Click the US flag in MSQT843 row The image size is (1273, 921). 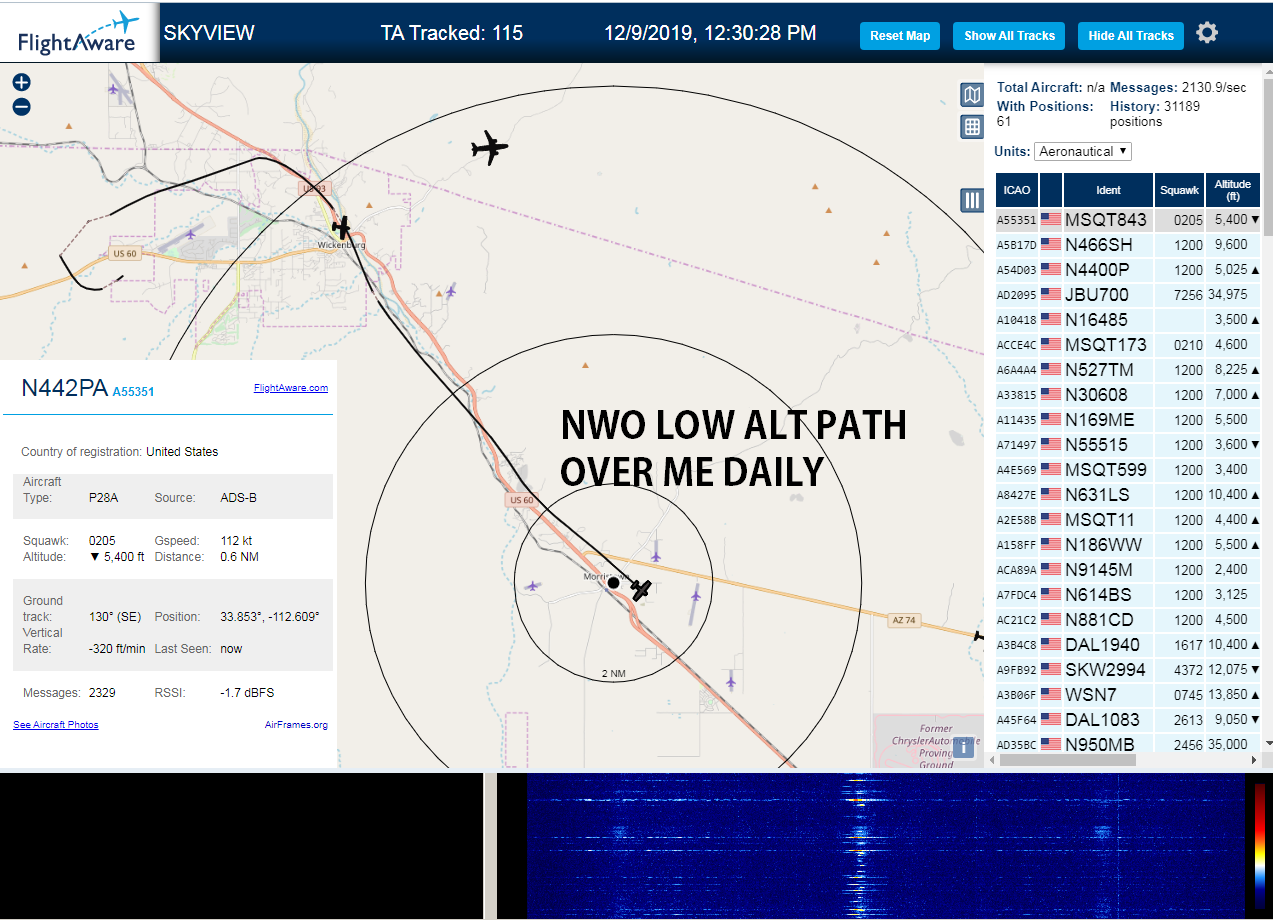(x=1050, y=219)
